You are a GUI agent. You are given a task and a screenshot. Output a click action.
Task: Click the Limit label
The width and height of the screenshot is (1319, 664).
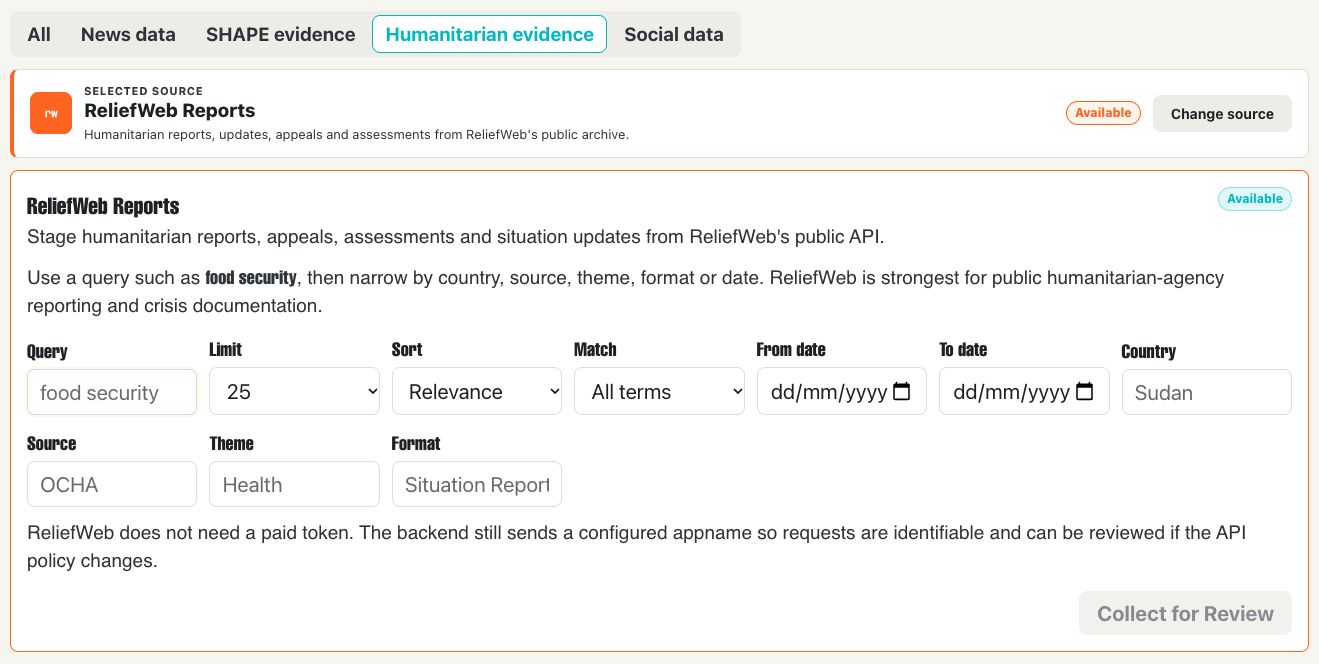coord(226,350)
